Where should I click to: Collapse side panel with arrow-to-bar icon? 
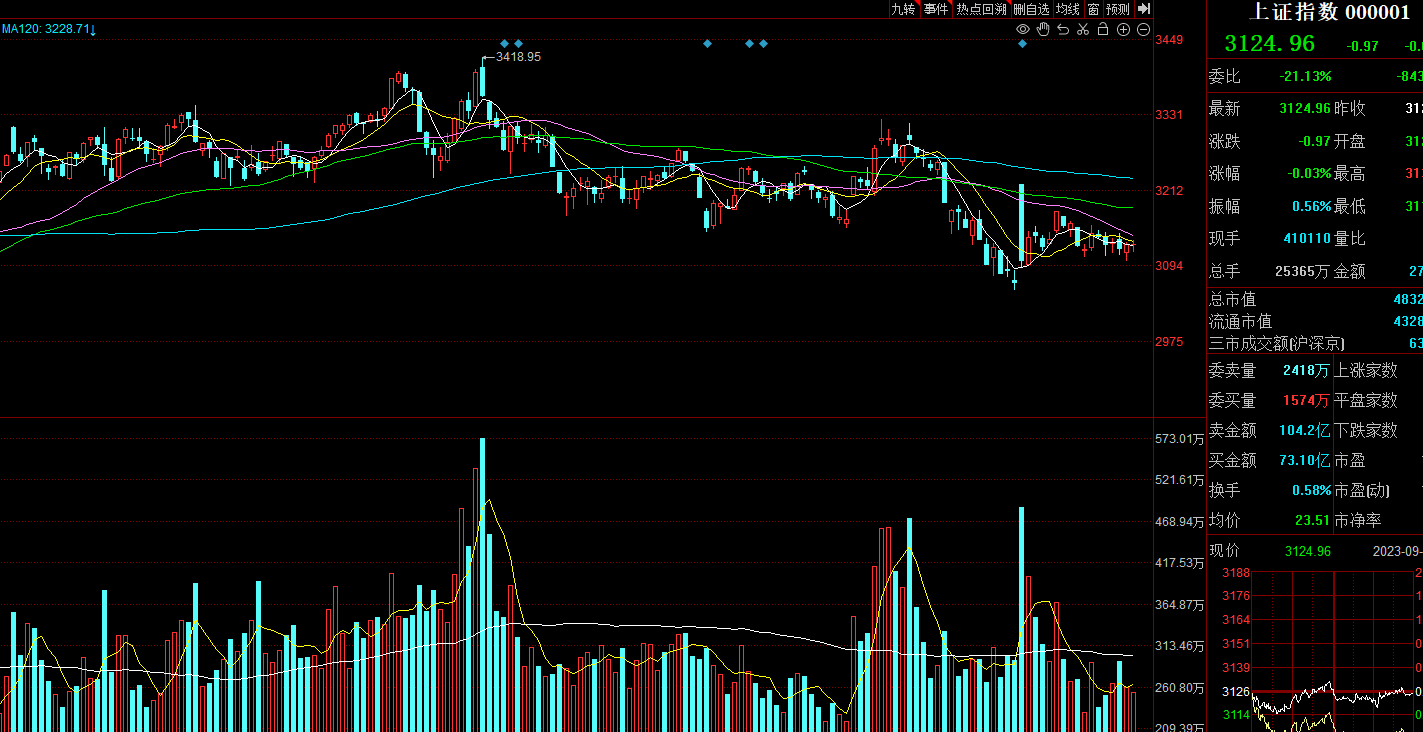(1144, 8)
